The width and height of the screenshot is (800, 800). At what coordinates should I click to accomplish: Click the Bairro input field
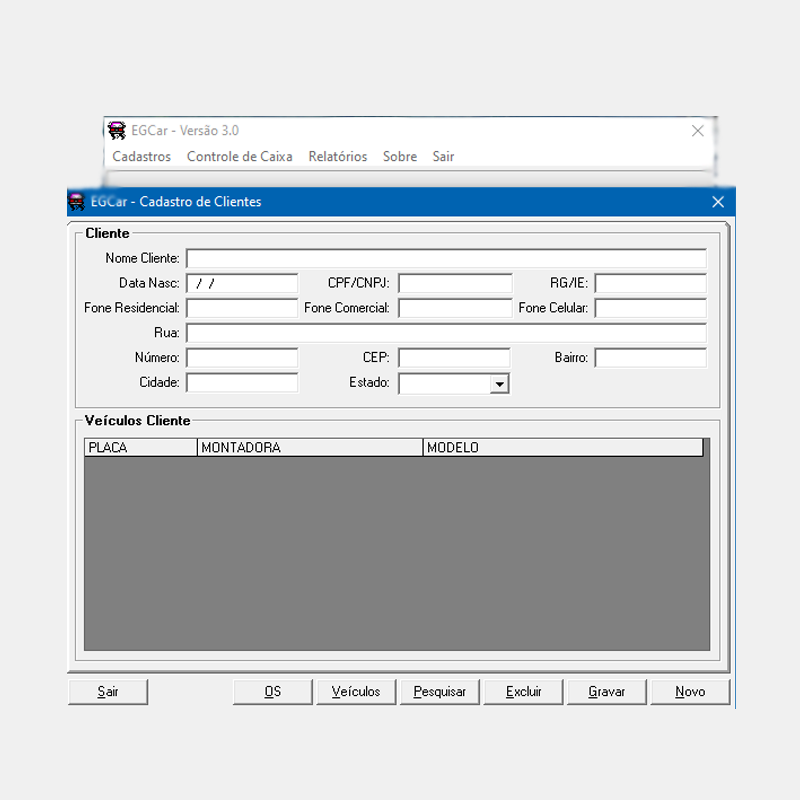(x=651, y=358)
